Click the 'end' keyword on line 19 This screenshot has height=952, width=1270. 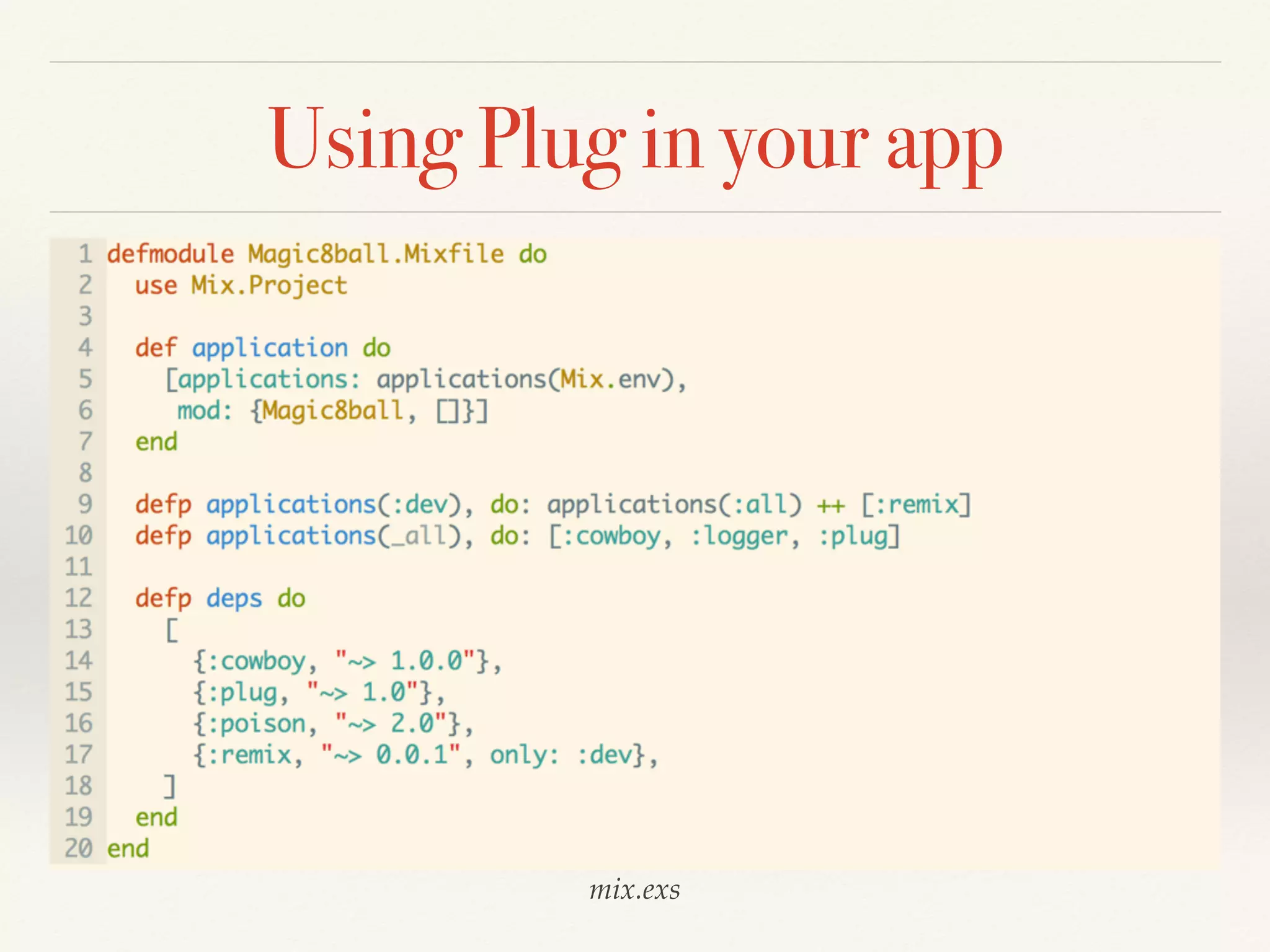156,818
